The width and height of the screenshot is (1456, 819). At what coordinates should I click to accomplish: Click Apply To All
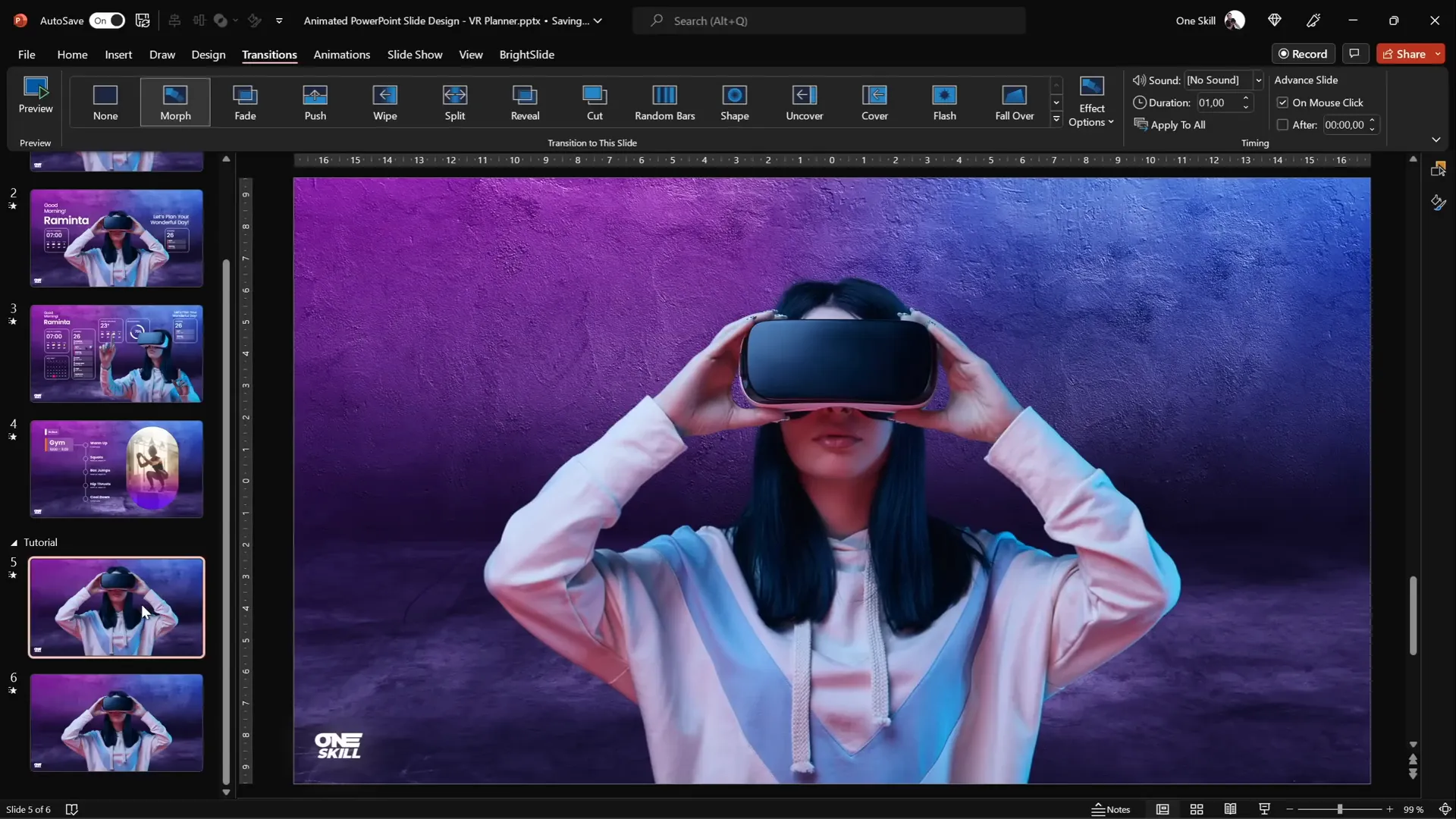click(1169, 125)
